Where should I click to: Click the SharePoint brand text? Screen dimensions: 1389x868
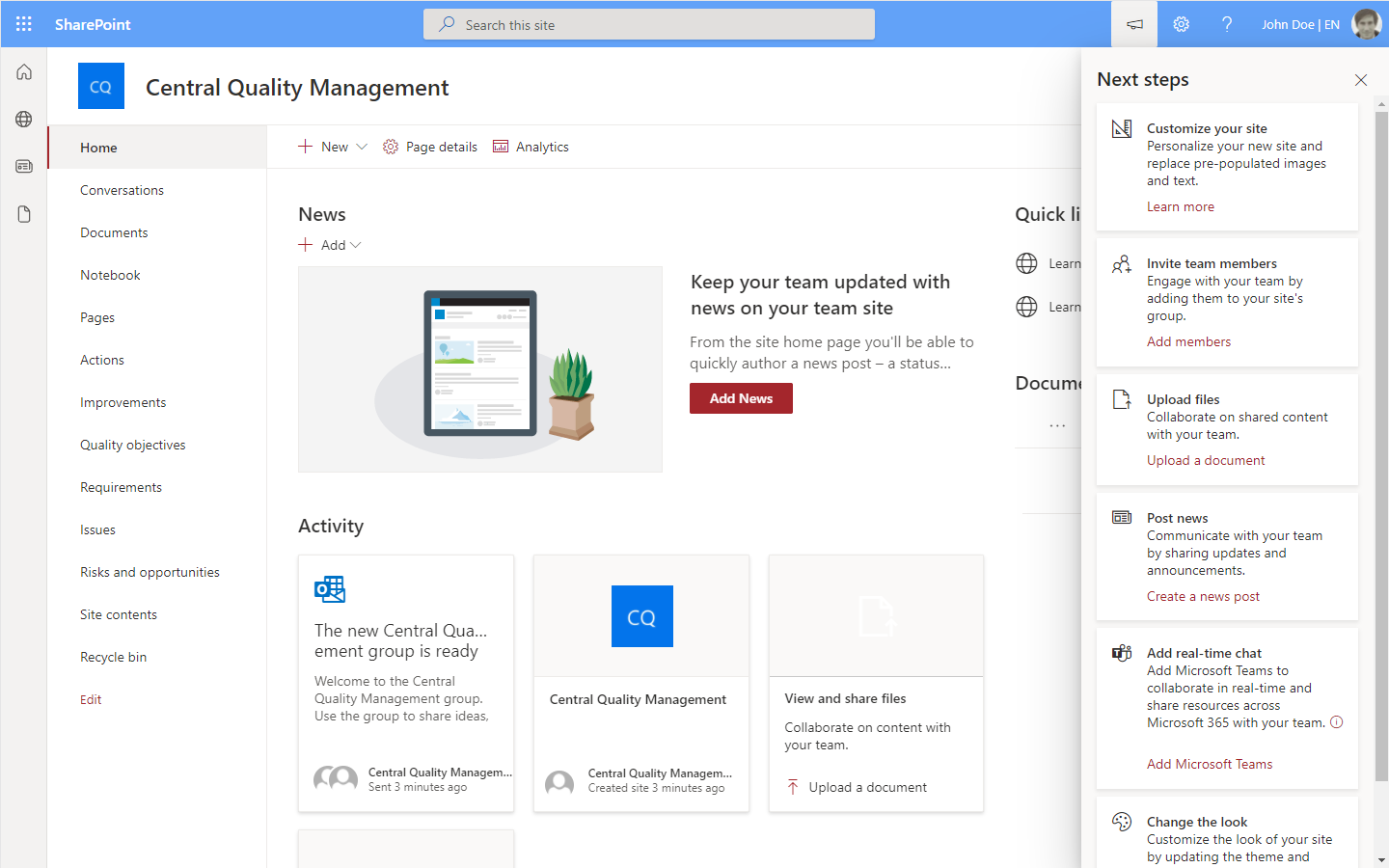pos(93,24)
